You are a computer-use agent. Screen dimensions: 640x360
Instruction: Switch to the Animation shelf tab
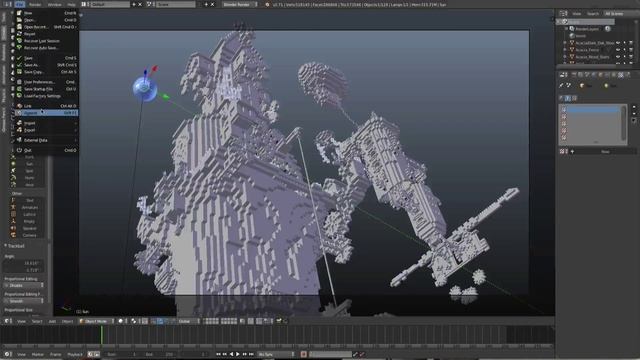(4, 75)
